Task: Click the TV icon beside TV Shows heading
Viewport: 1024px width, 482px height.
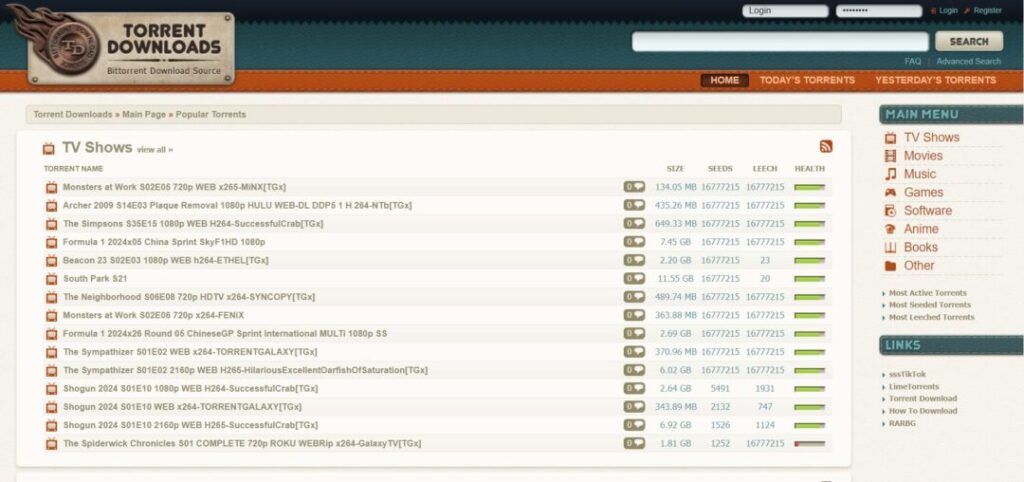Action: (x=48, y=148)
